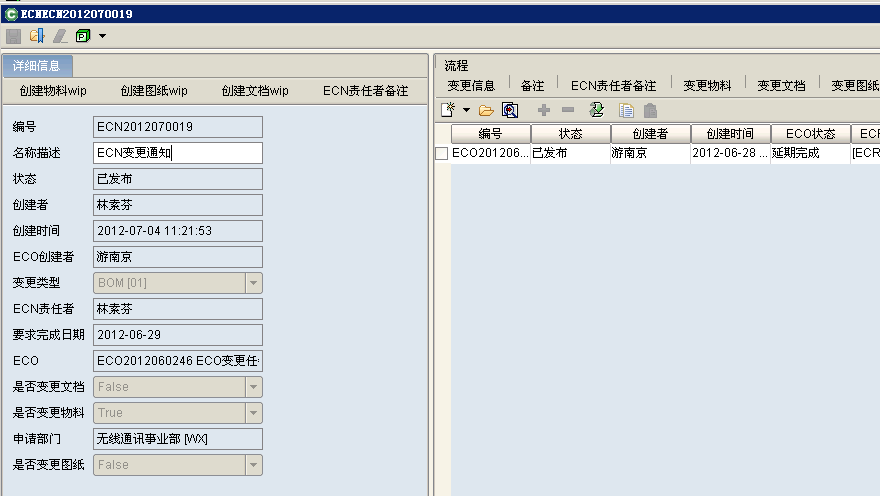
Task: Click 创建物料wip button
Action: (x=53, y=91)
